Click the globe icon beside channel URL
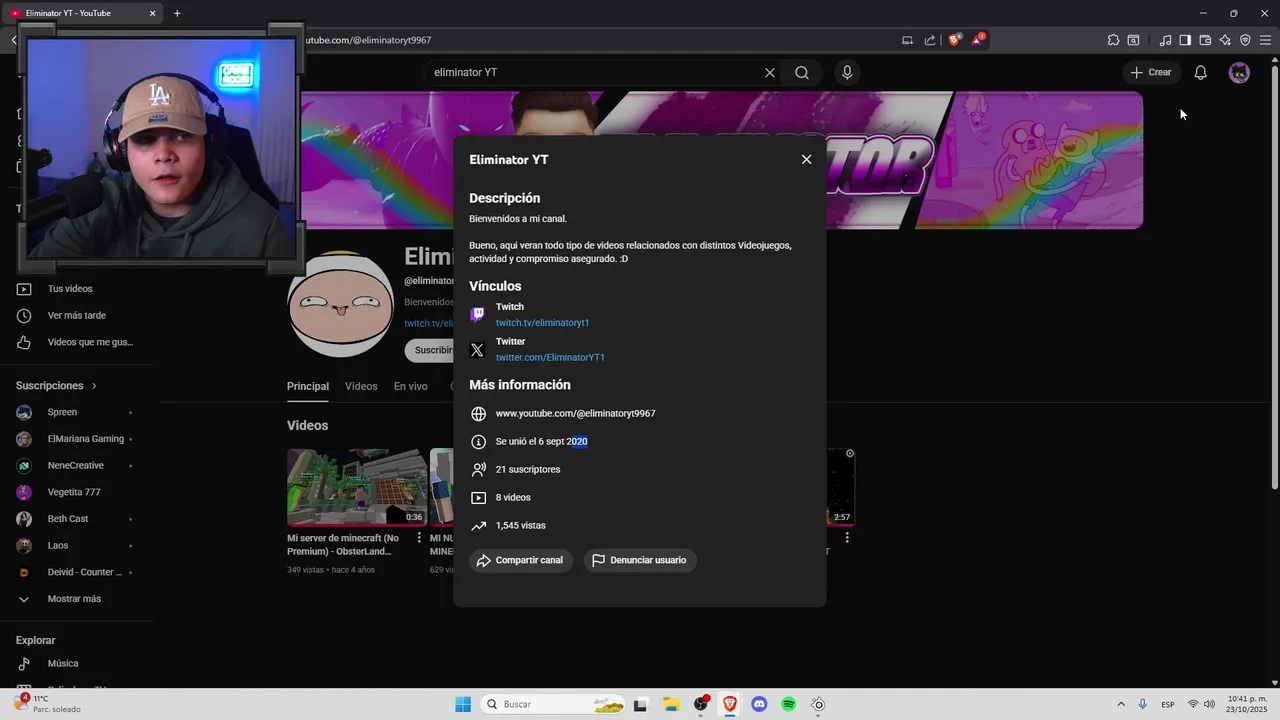 [478, 414]
